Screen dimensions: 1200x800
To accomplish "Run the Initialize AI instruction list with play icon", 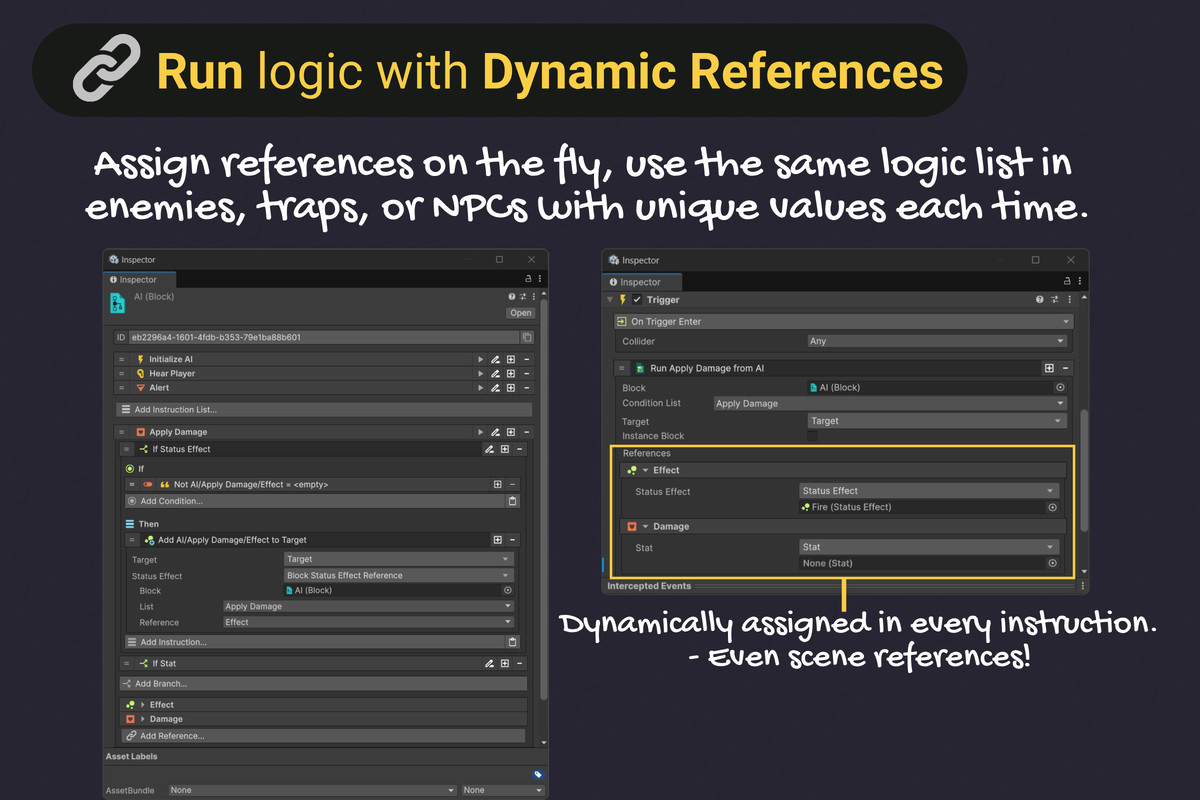I will (x=480, y=359).
